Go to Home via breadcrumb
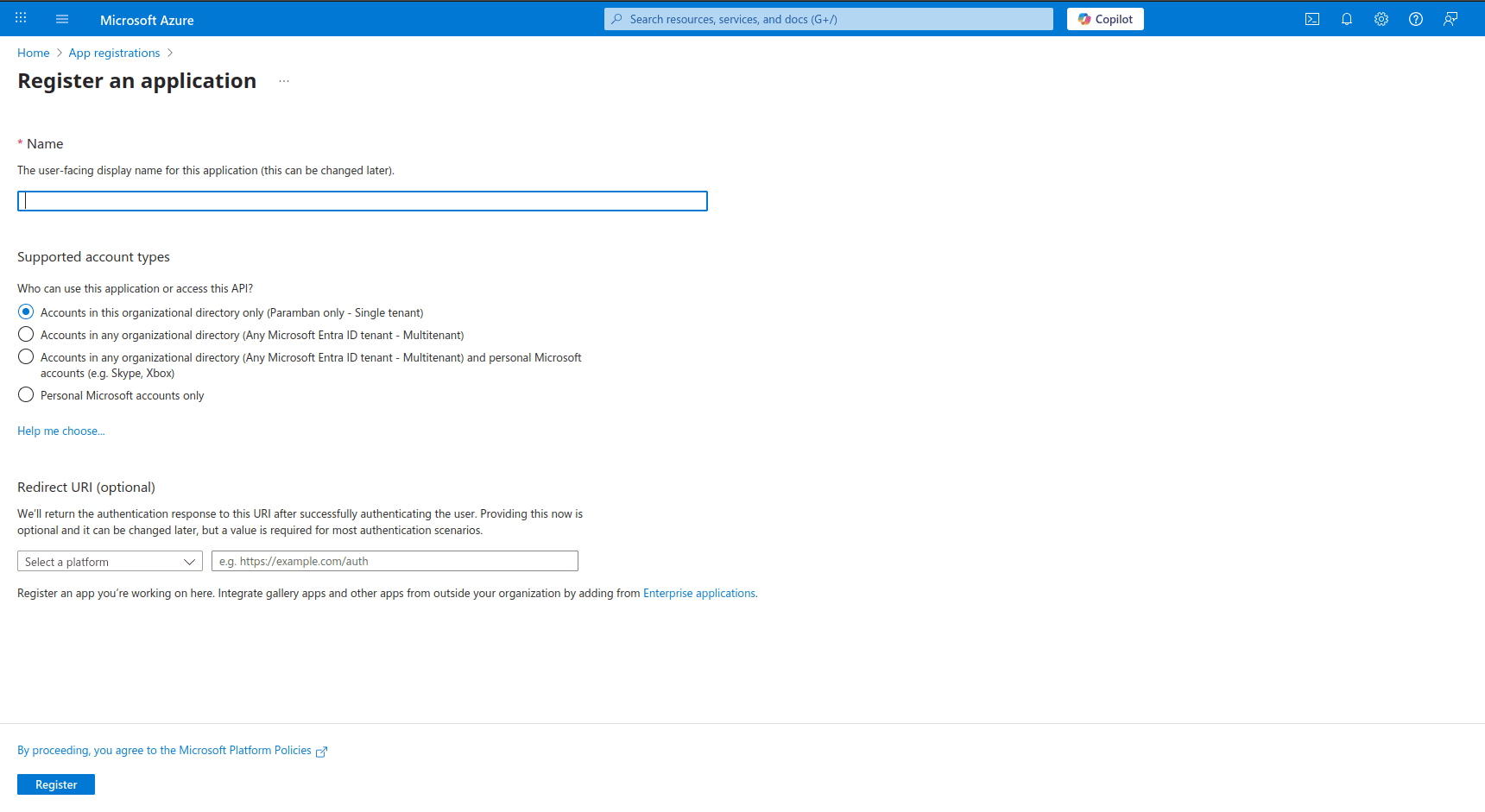 33,53
